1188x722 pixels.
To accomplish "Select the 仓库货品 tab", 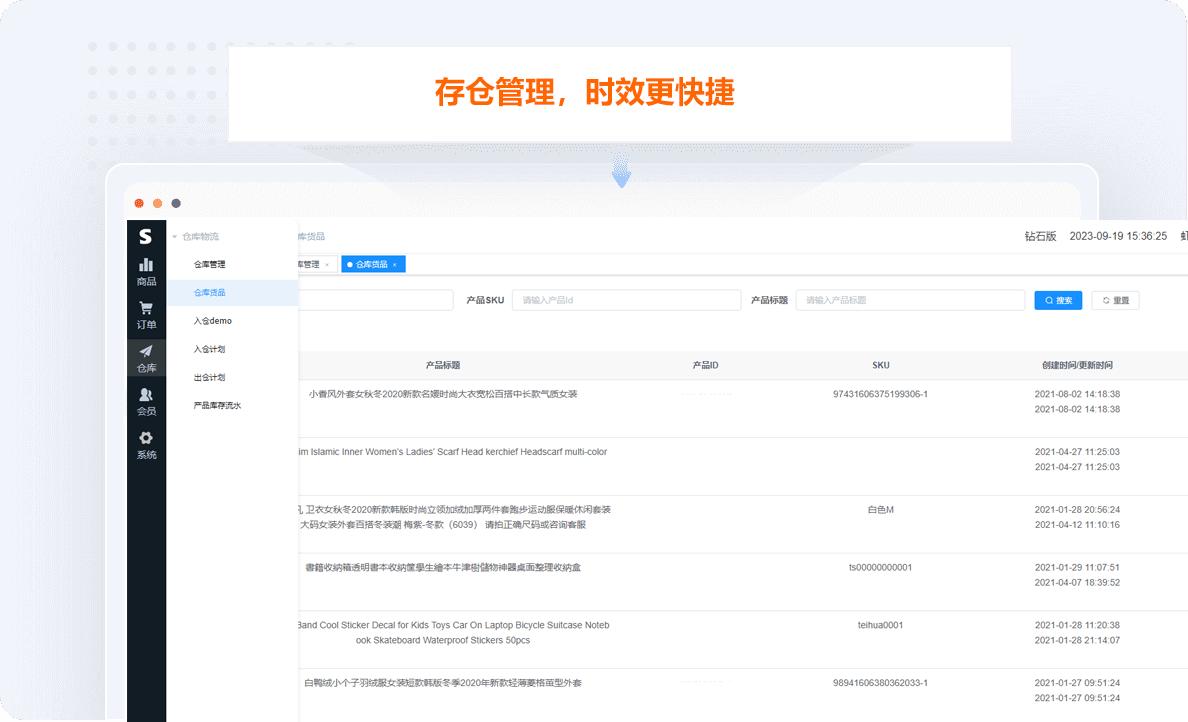I will (371, 264).
